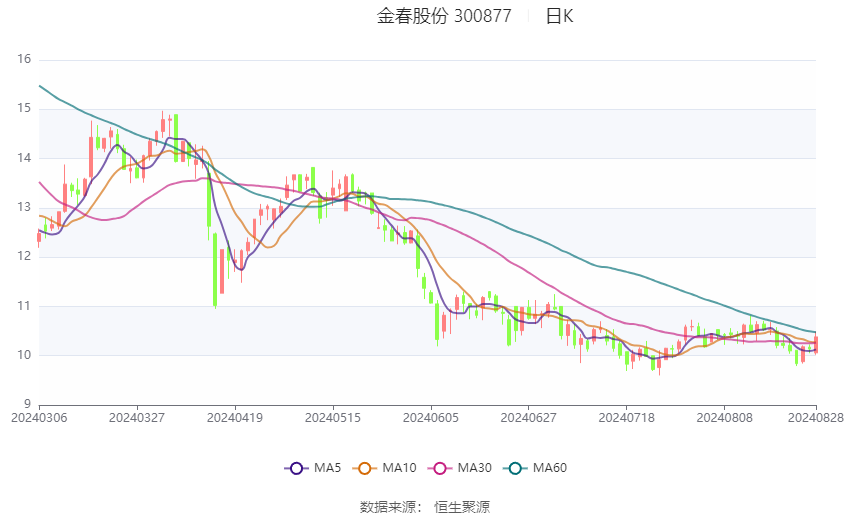Viewport: 850px width, 517px height.
Task: Click the 12 price axis label
Action: (x=24, y=256)
